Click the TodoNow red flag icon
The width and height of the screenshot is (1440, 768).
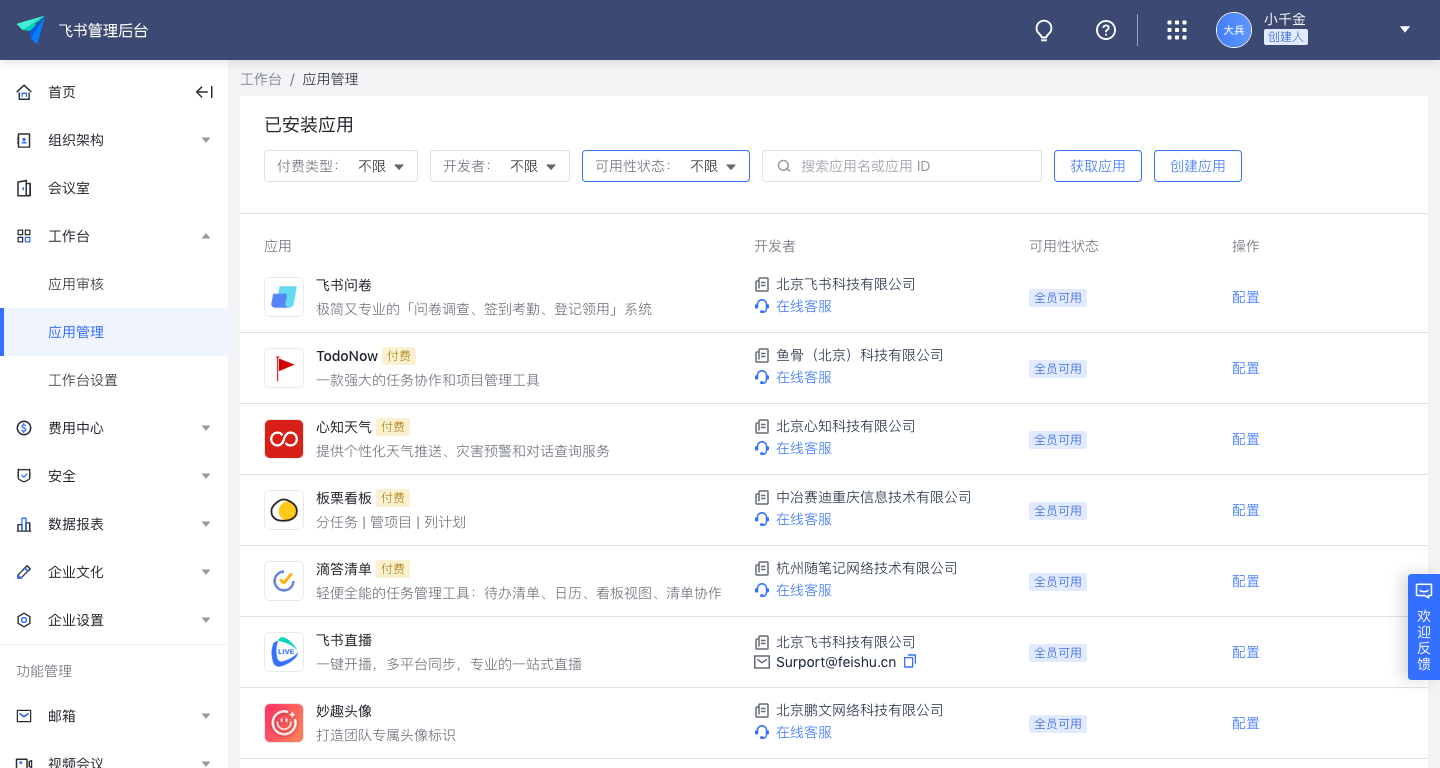[284, 368]
